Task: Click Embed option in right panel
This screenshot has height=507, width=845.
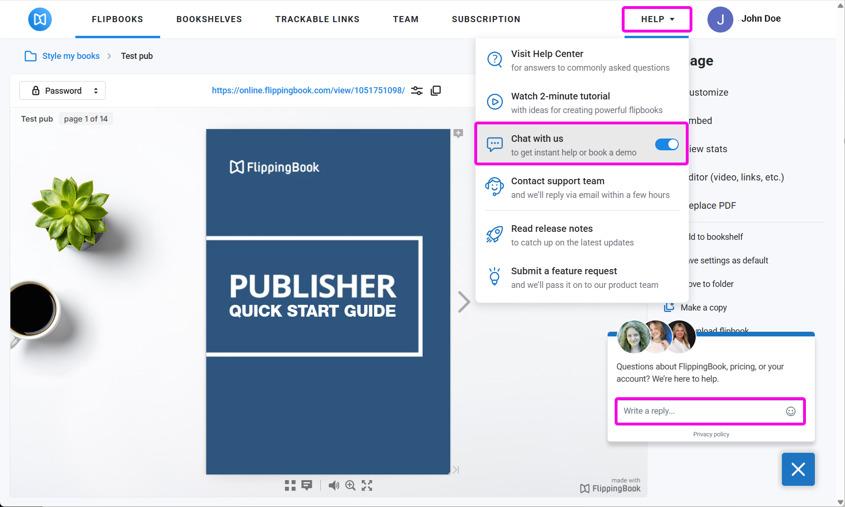Action: (701, 121)
